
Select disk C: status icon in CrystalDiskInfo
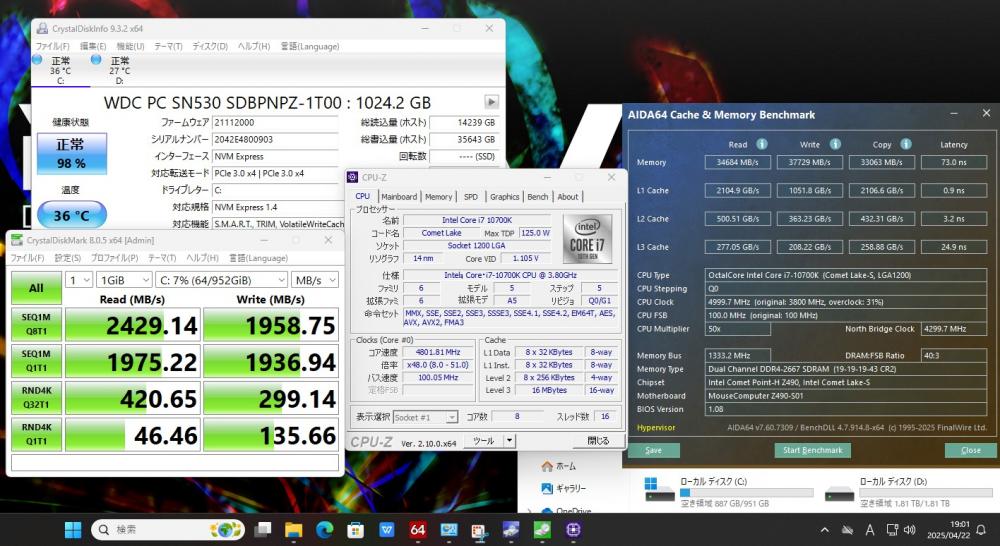pos(37,59)
